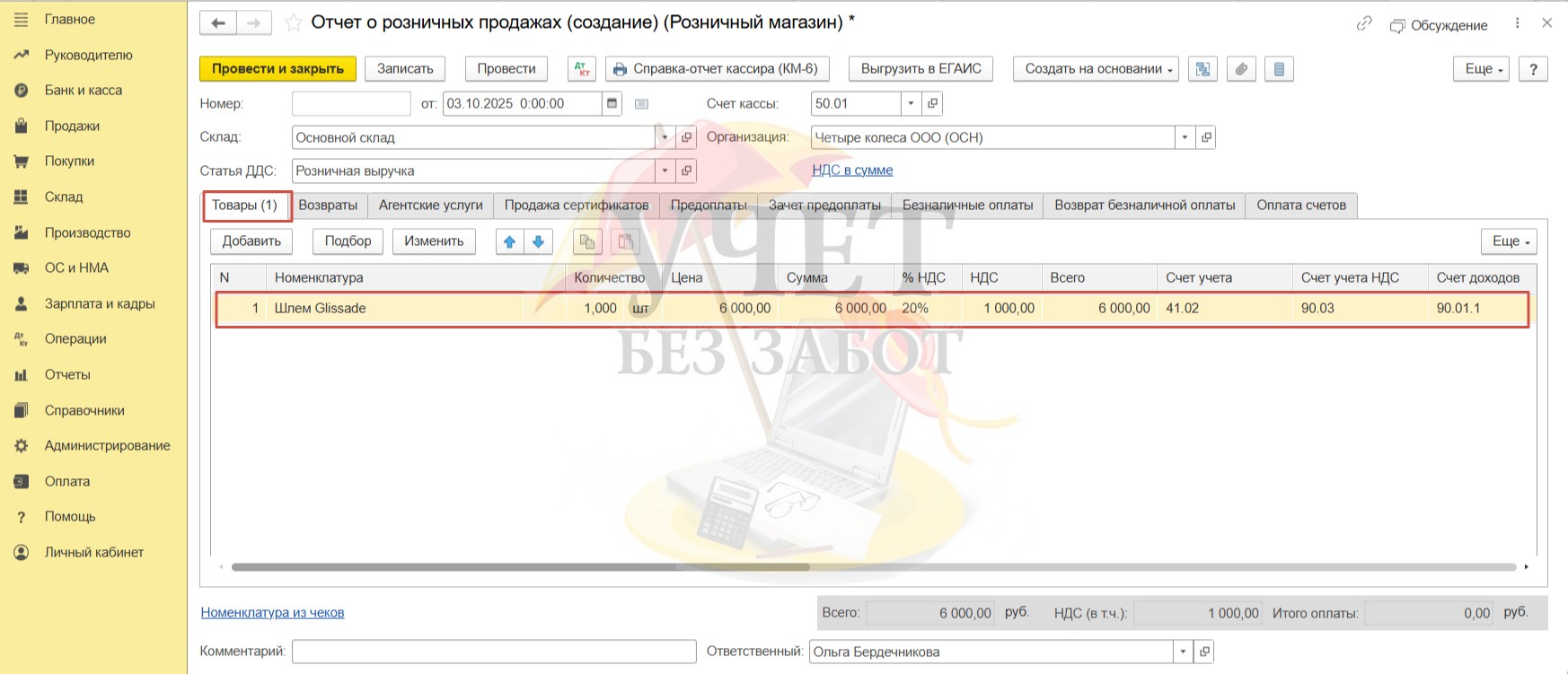Post the document with Провести
Viewport: 1568px width, 674px height.
click(507, 69)
